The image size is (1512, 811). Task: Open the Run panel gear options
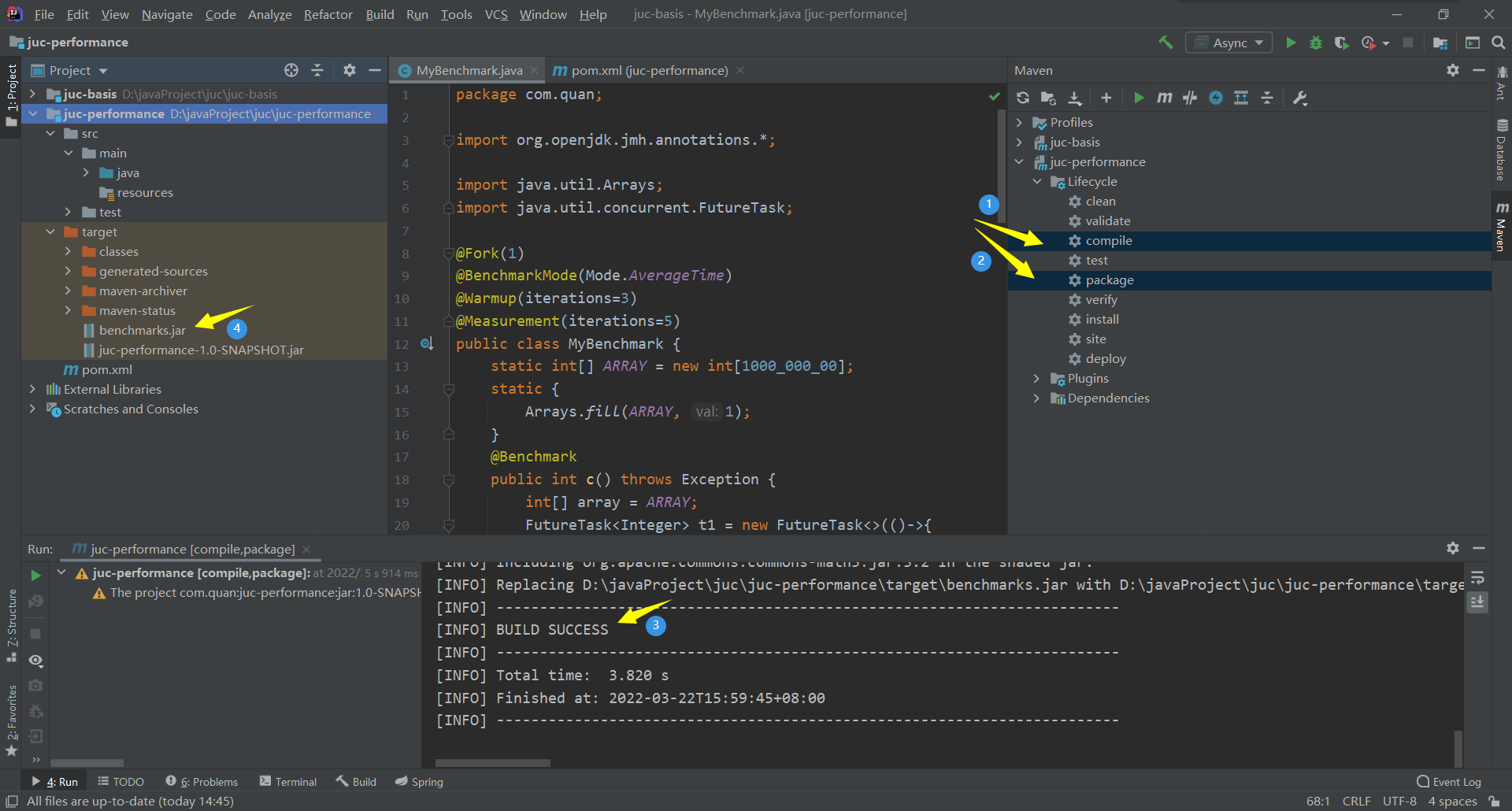coord(1453,547)
